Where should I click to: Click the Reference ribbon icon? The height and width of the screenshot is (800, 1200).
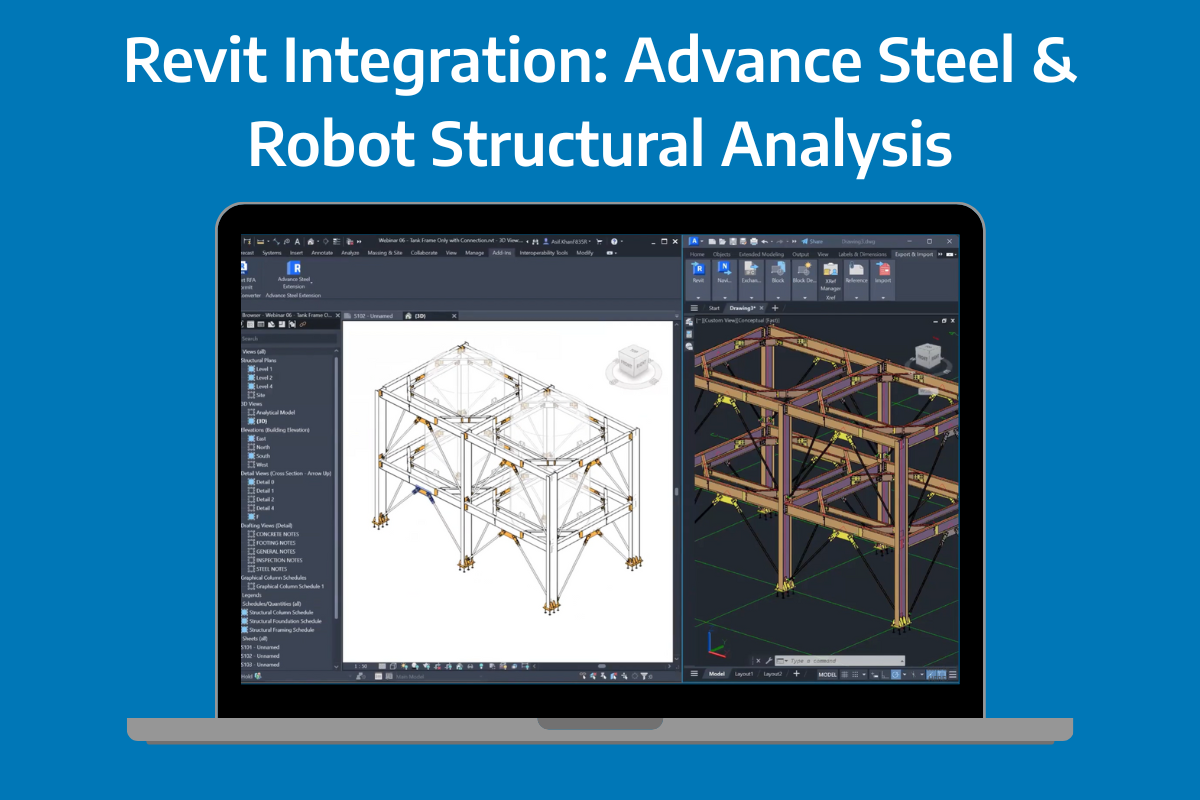point(856,269)
